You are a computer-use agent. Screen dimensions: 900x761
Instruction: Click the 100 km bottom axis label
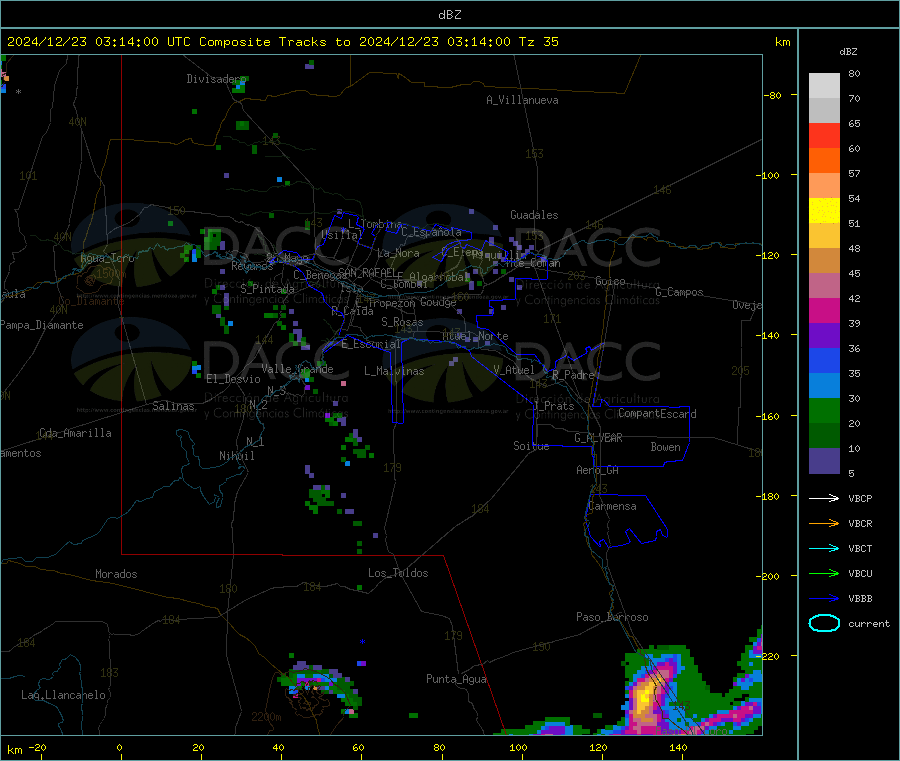(518, 747)
